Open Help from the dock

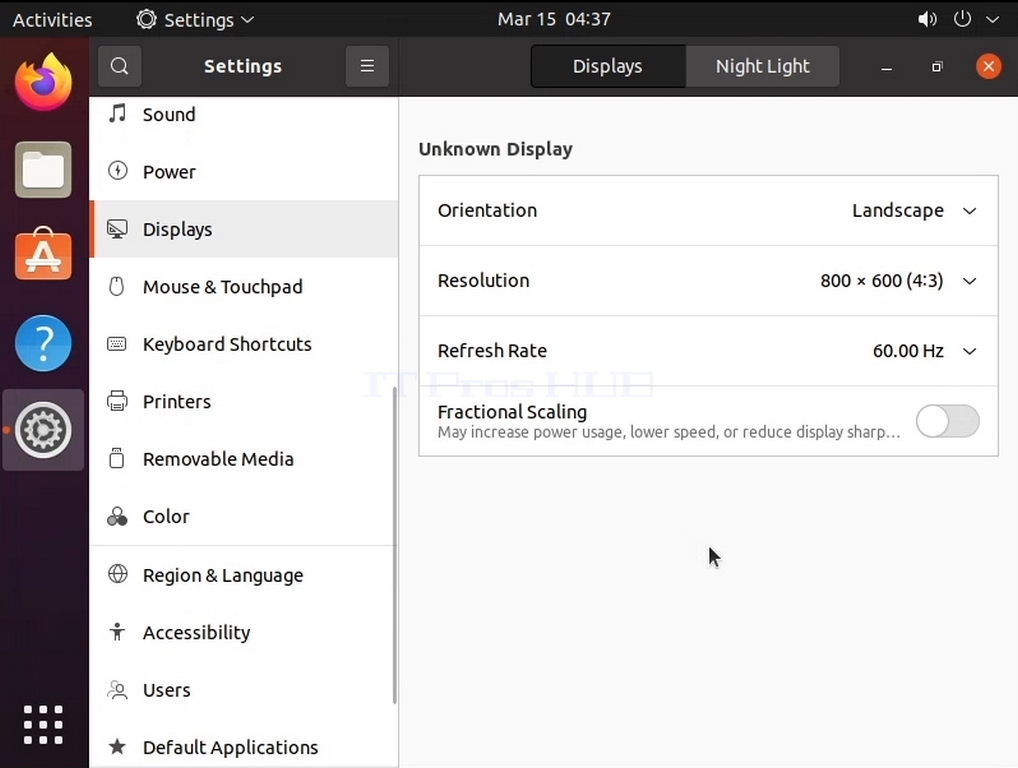pos(43,343)
